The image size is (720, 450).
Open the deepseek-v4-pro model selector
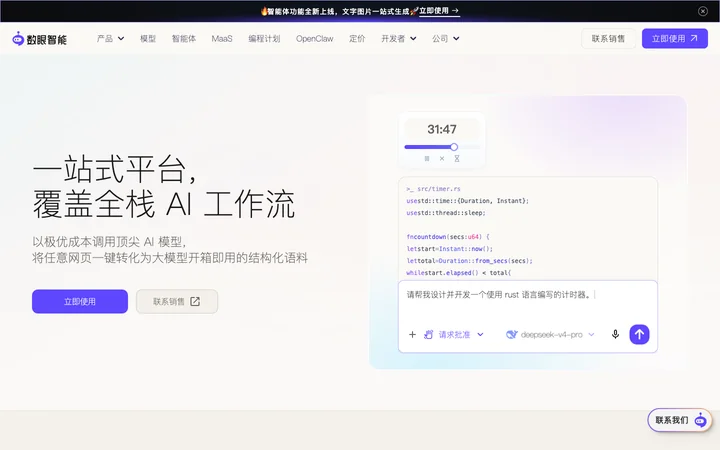pyautogui.click(x=550, y=334)
